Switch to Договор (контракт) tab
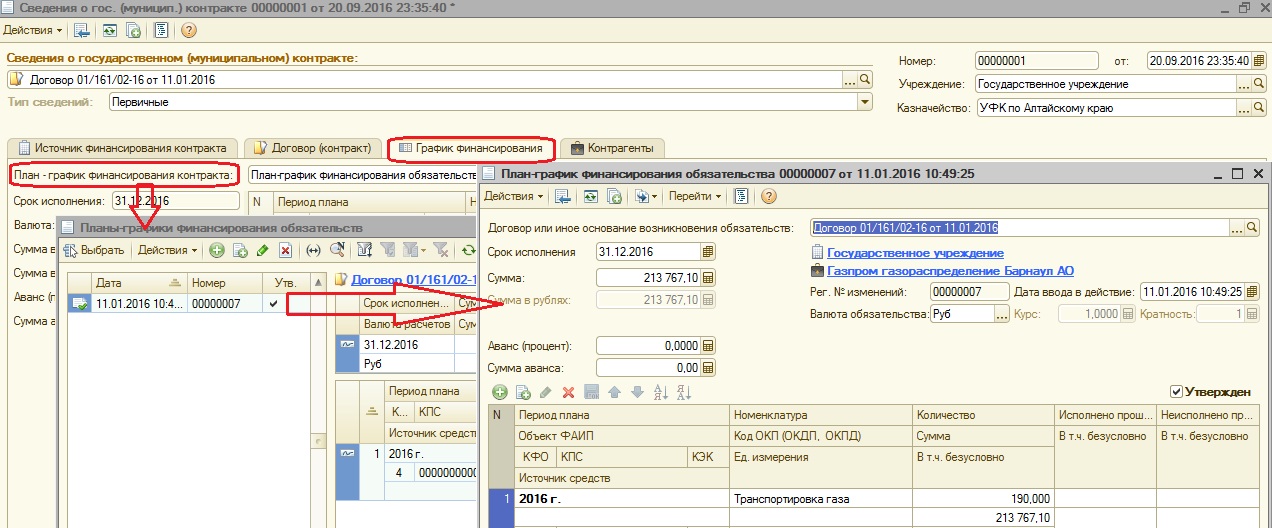Image resolution: width=1272 pixels, height=528 pixels. click(x=313, y=148)
